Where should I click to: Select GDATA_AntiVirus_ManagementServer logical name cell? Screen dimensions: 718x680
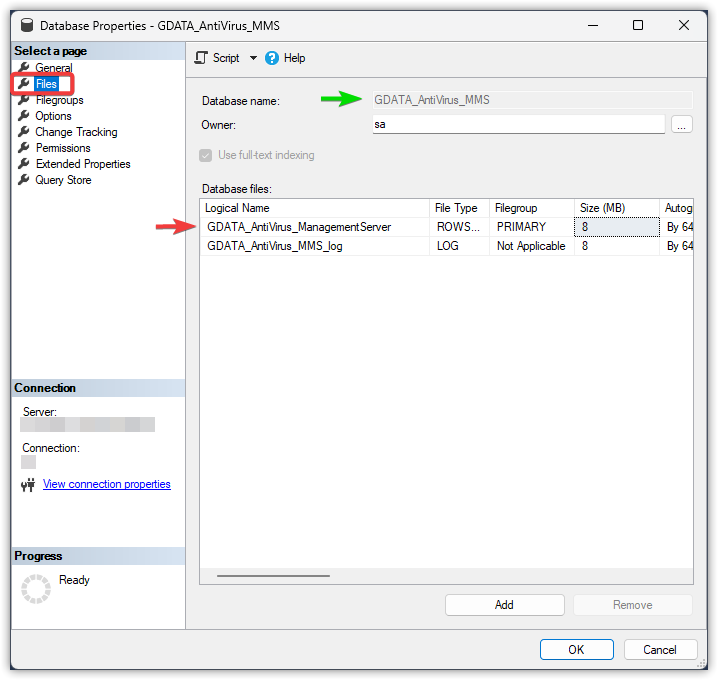click(315, 227)
